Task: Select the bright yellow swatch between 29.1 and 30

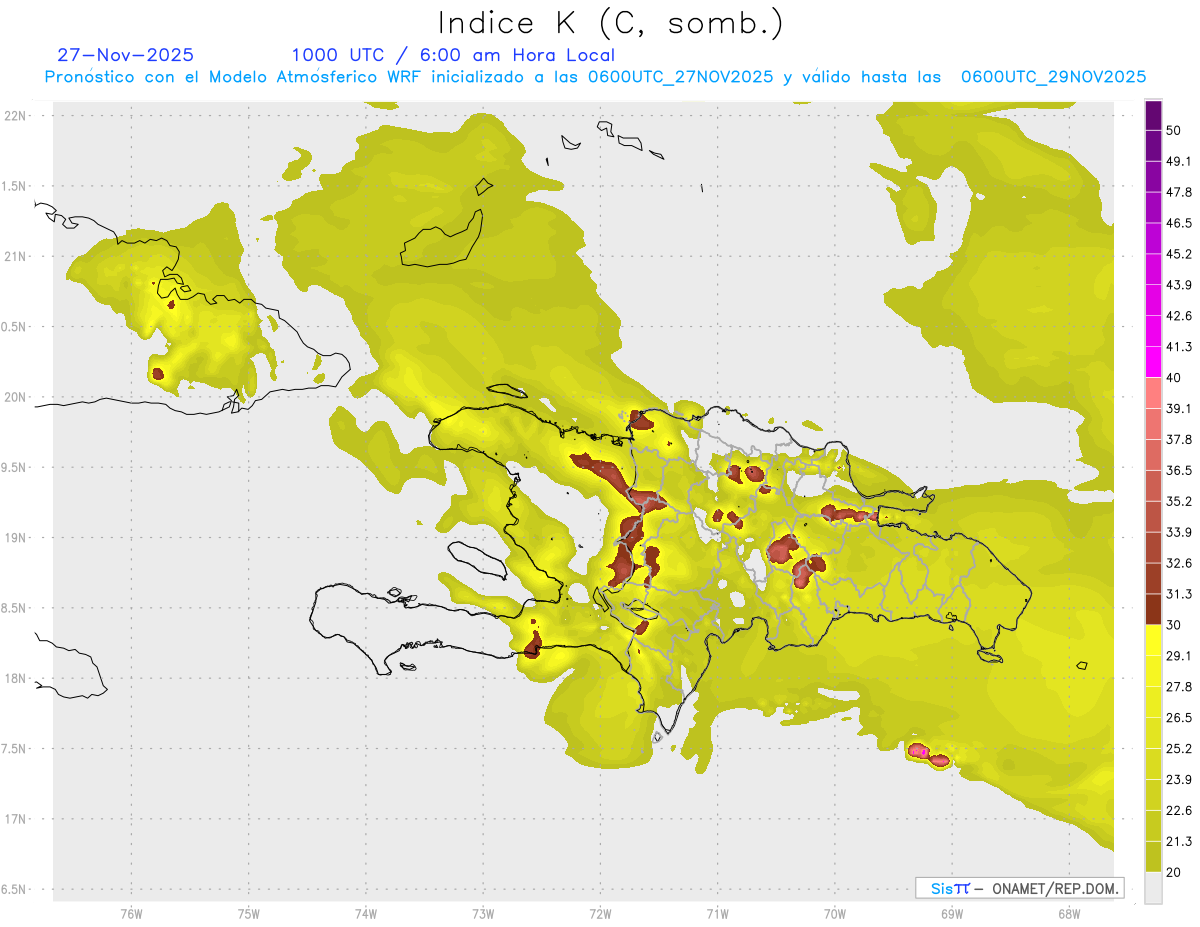Action: click(1154, 640)
